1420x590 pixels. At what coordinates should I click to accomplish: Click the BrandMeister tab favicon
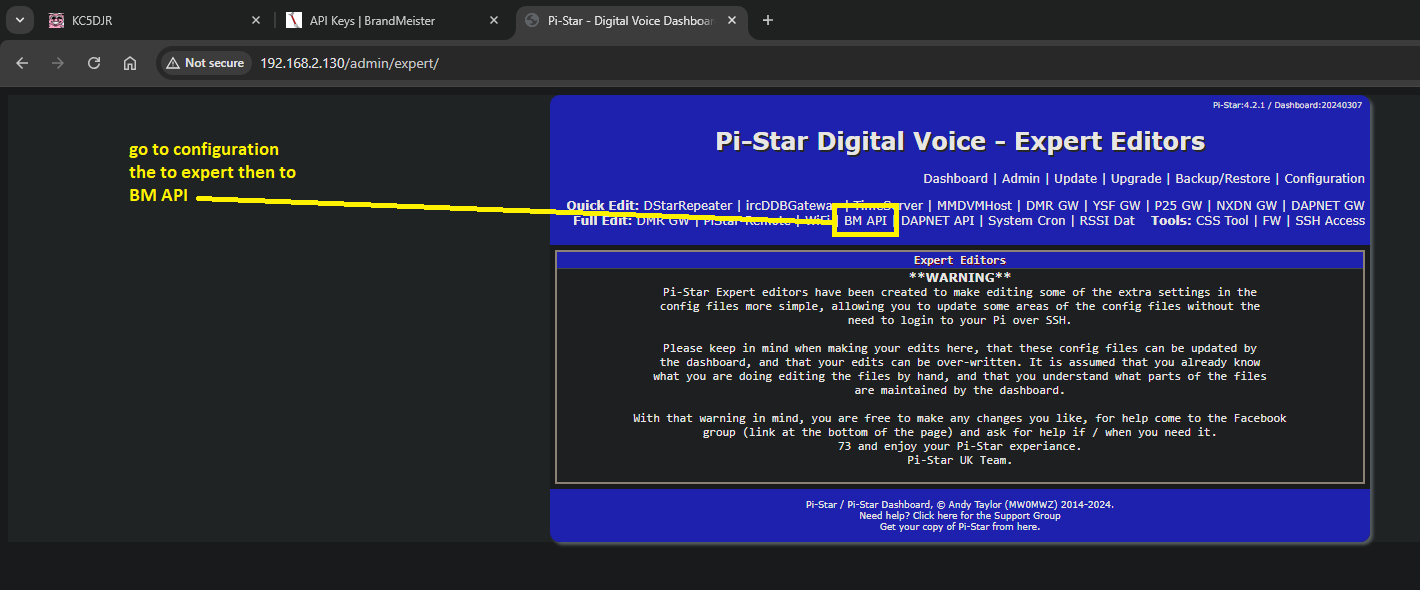coord(293,20)
